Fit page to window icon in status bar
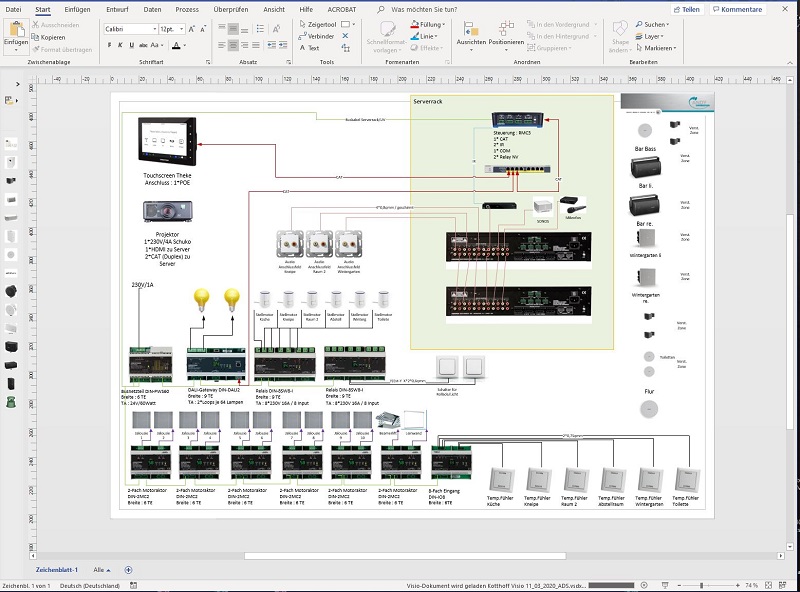Screen dimensions: 800x592 click(x=768, y=585)
